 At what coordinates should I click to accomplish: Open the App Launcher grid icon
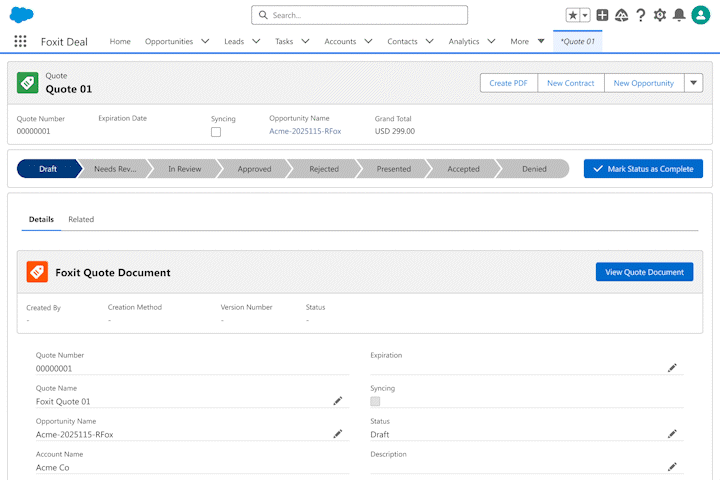(20, 41)
